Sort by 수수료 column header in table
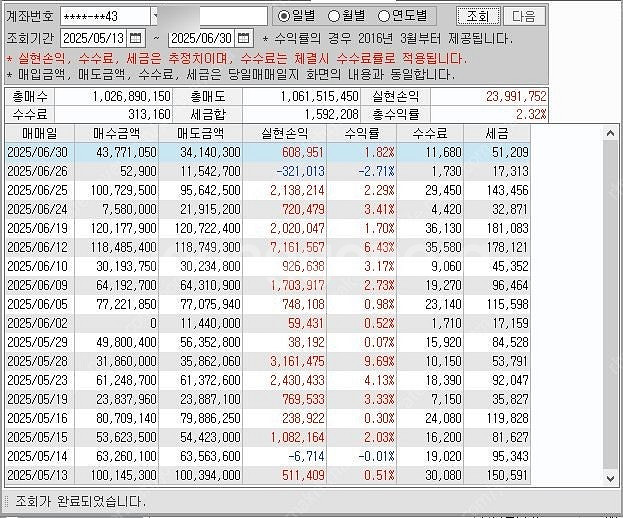The height and width of the screenshot is (518, 623). (430, 133)
